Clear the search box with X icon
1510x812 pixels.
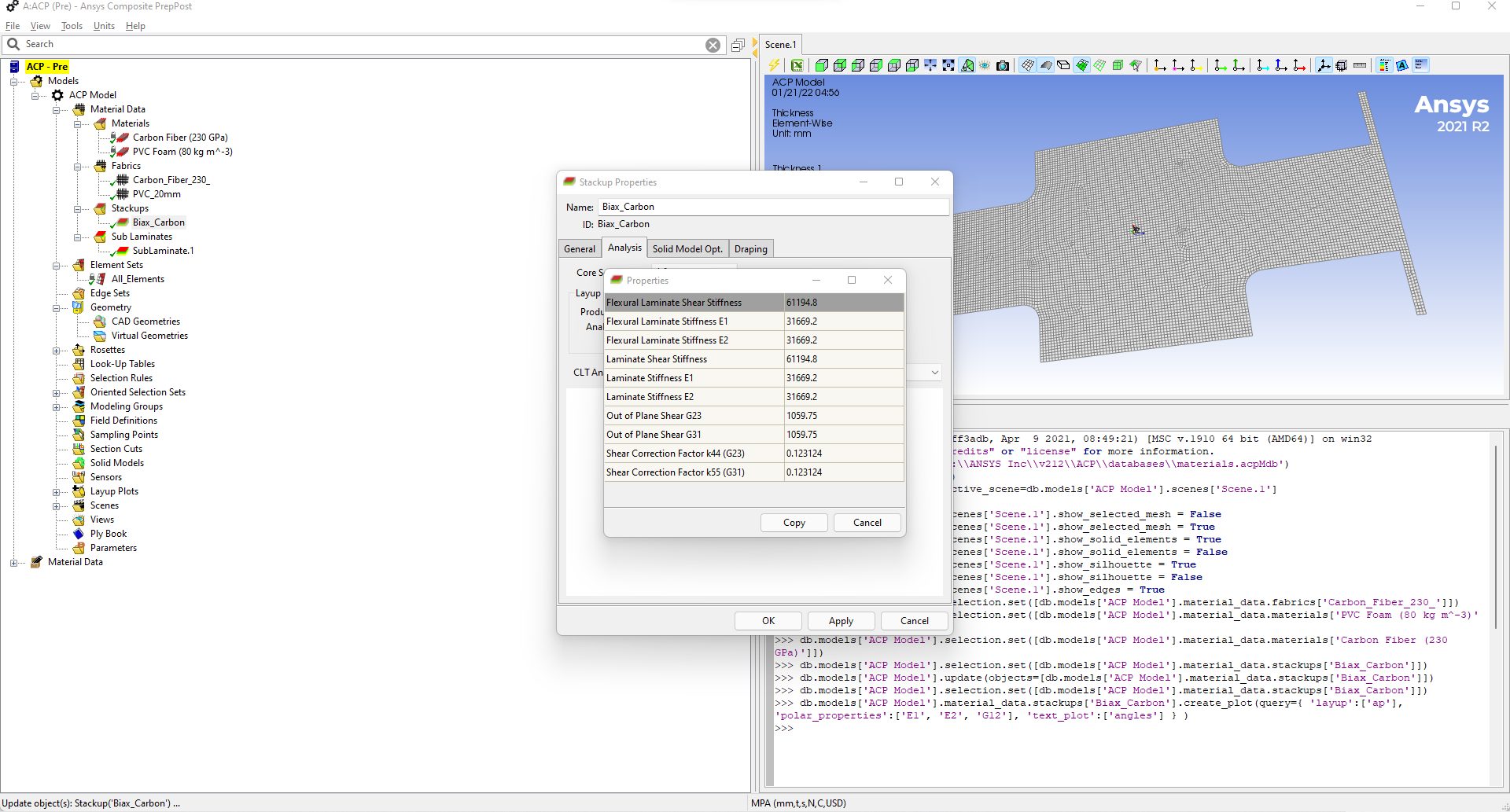point(713,45)
